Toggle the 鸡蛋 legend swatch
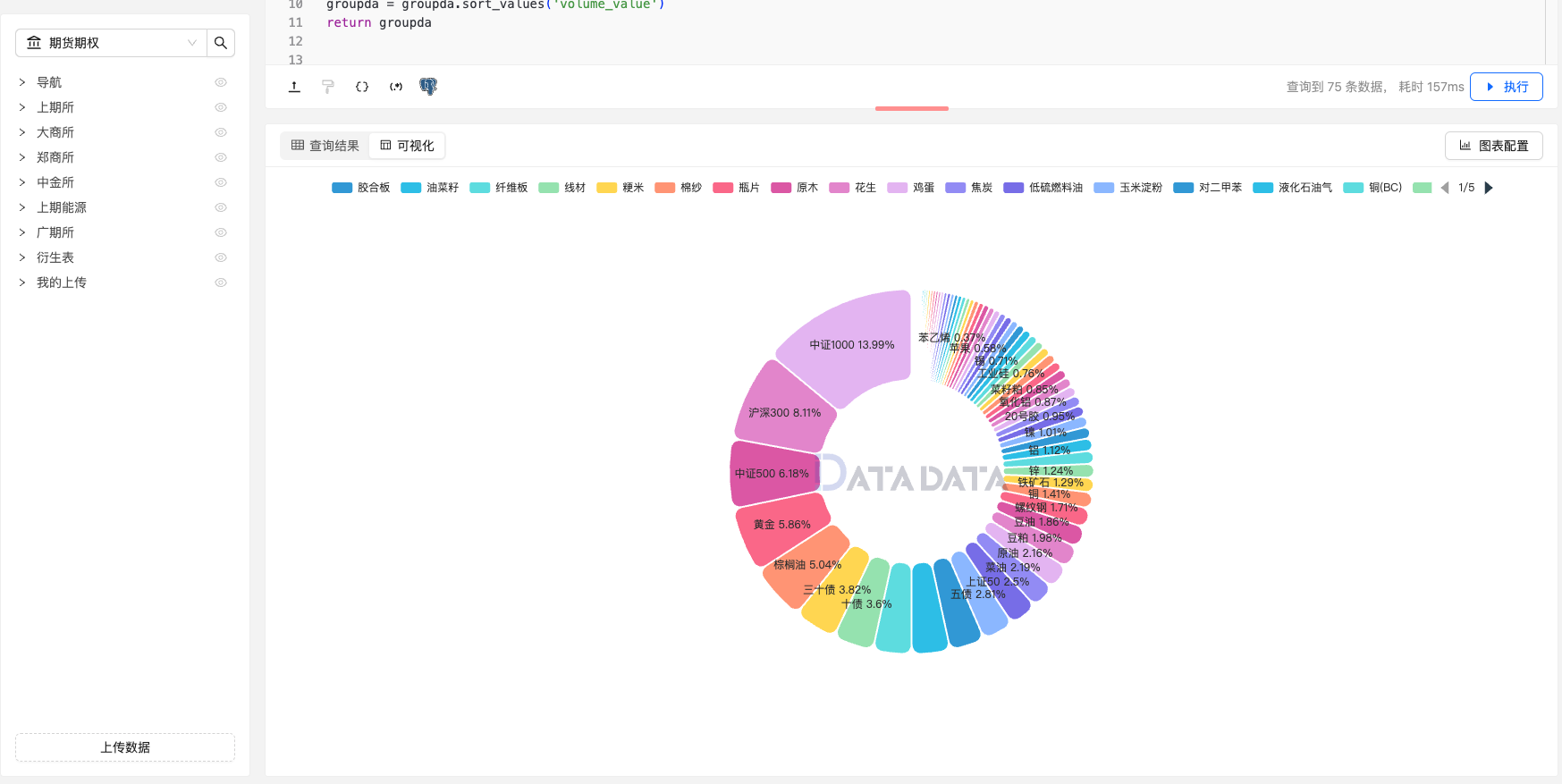Image resolution: width=1562 pixels, height=784 pixels. pyautogui.click(x=897, y=188)
